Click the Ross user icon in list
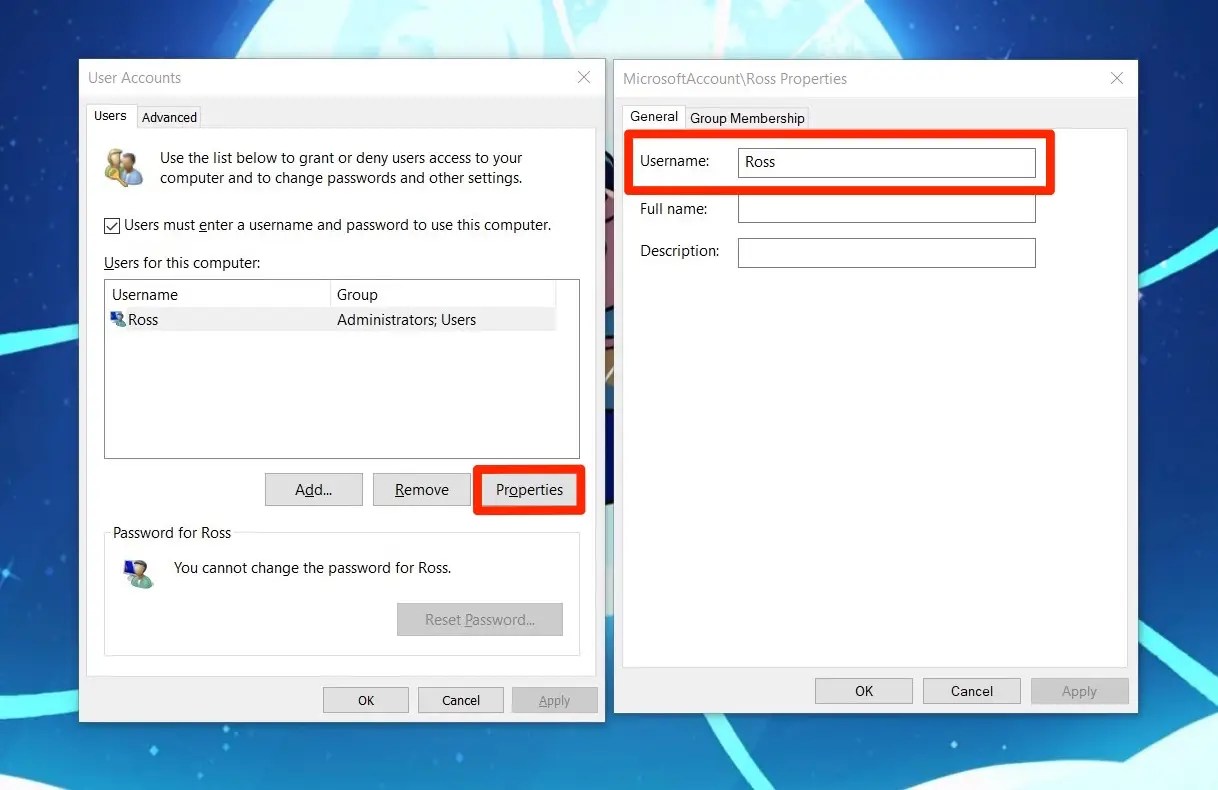This screenshot has height=790, width=1218. 118,320
